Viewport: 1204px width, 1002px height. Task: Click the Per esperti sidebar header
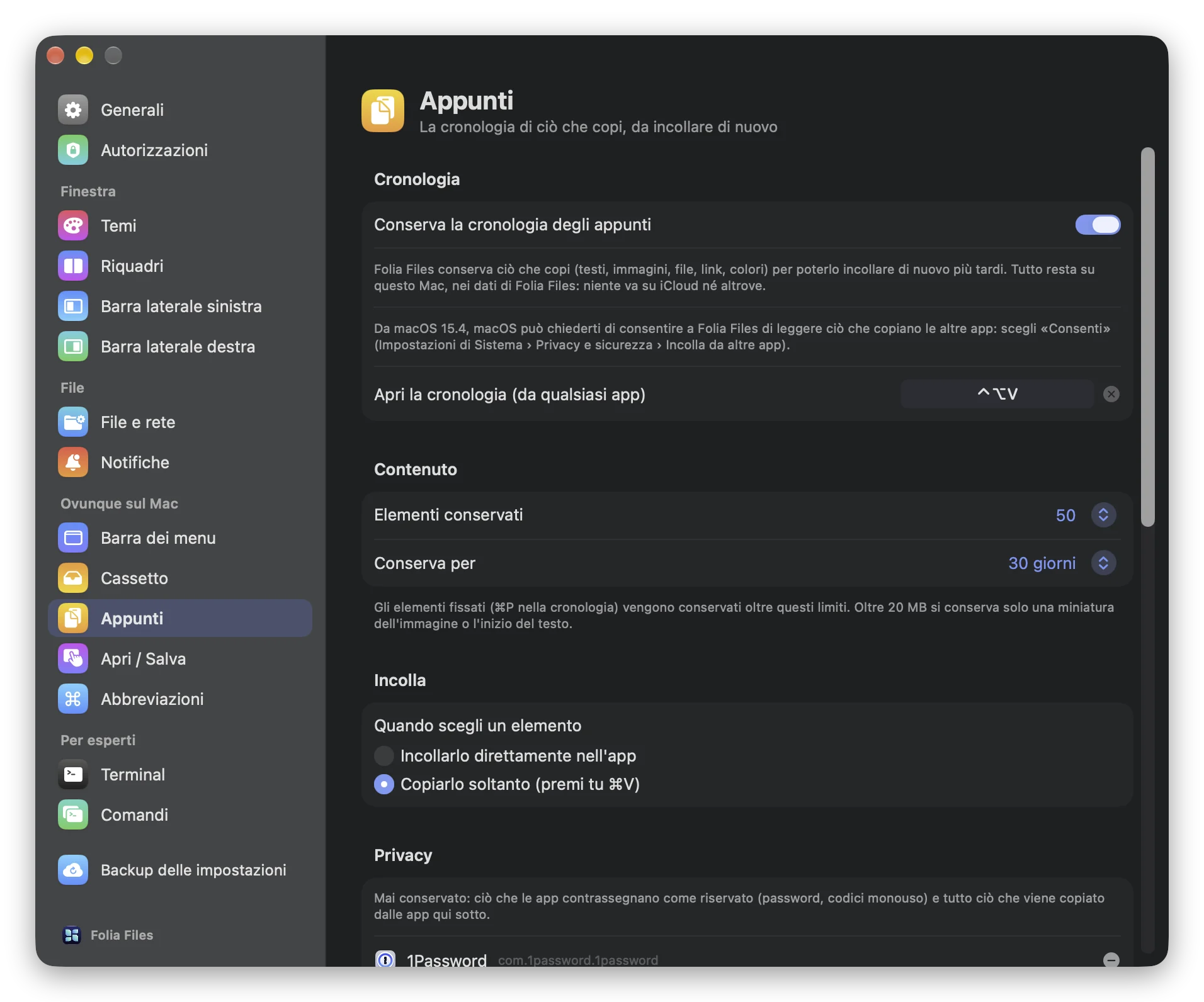click(98, 740)
